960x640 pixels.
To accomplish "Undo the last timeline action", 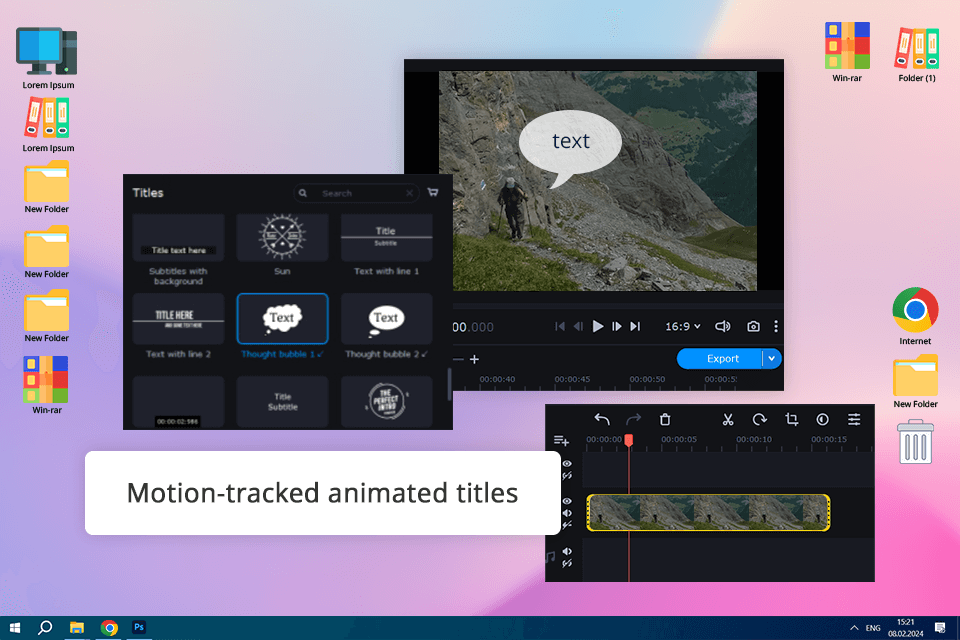I will pyautogui.click(x=602, y=420).
